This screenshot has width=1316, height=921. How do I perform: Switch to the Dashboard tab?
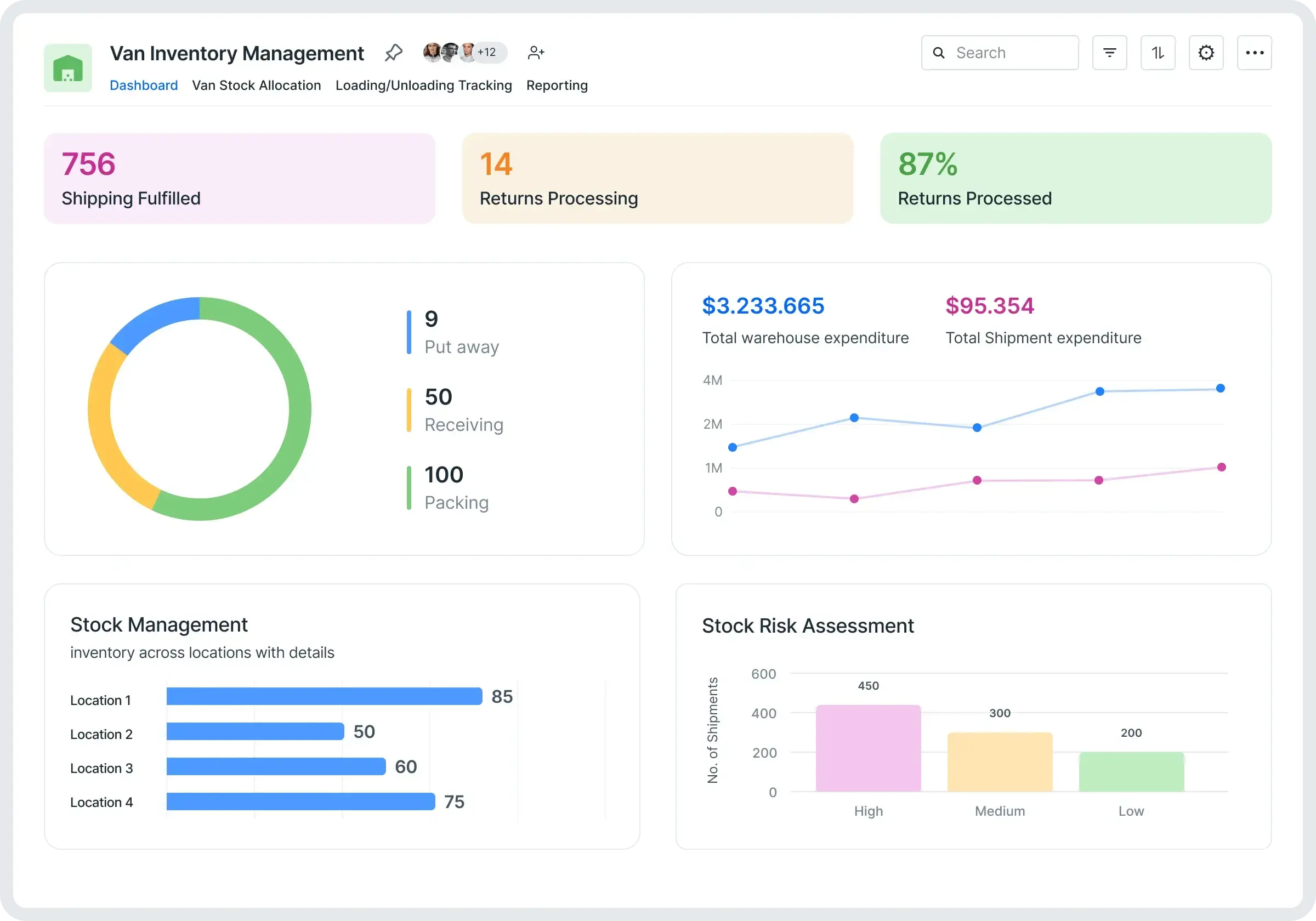143,86
